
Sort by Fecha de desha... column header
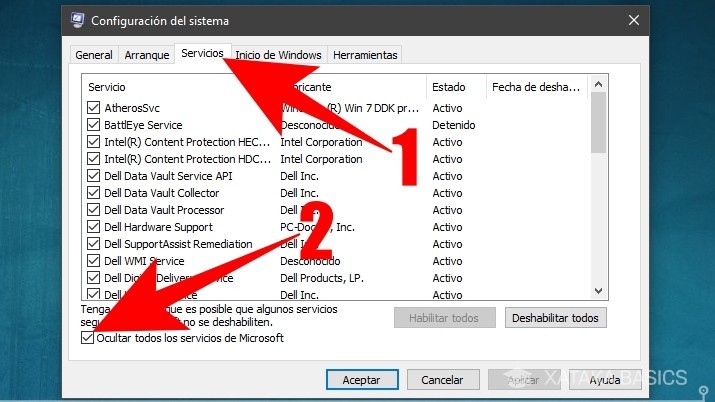tap(536, 87)
